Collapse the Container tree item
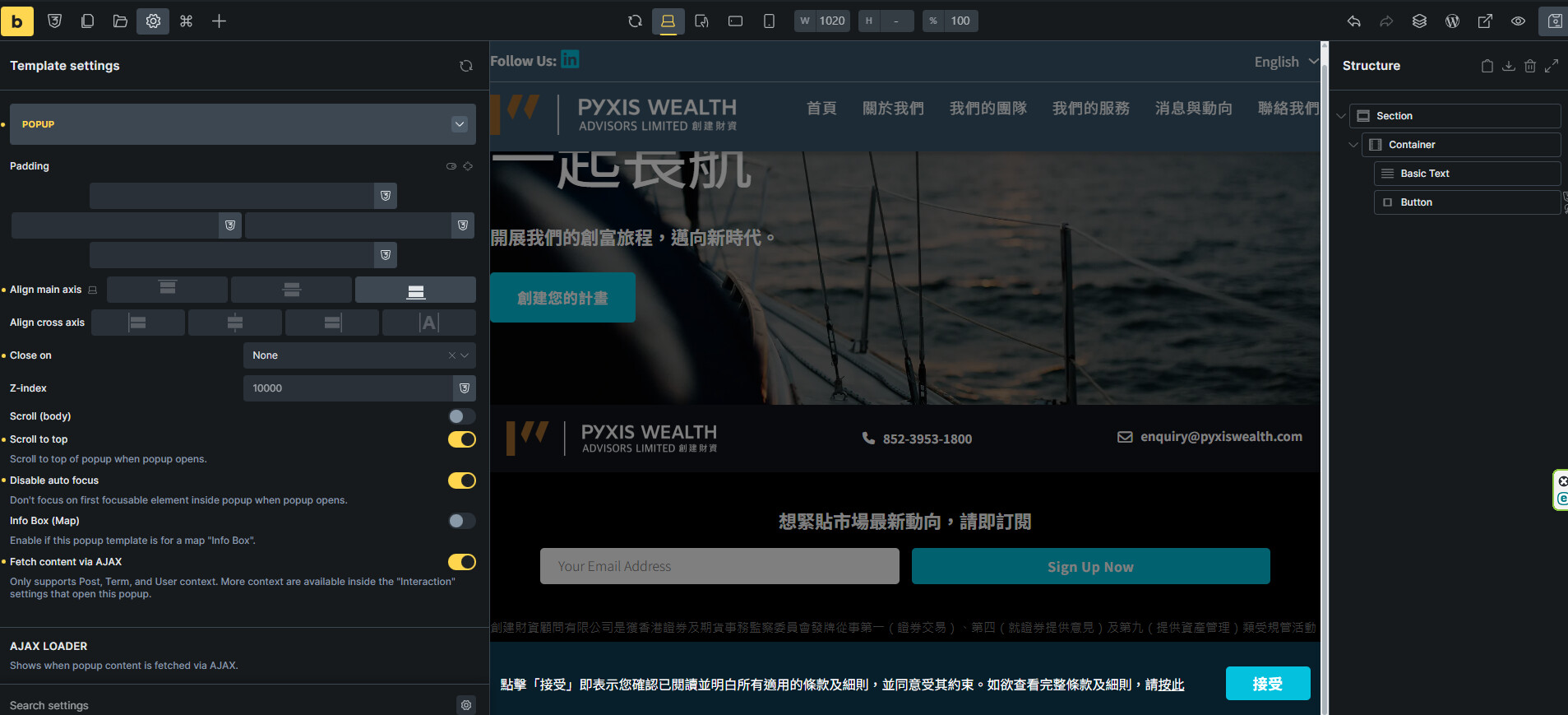This screenshot has width=1568, height=715. (x=1353, y=145)
